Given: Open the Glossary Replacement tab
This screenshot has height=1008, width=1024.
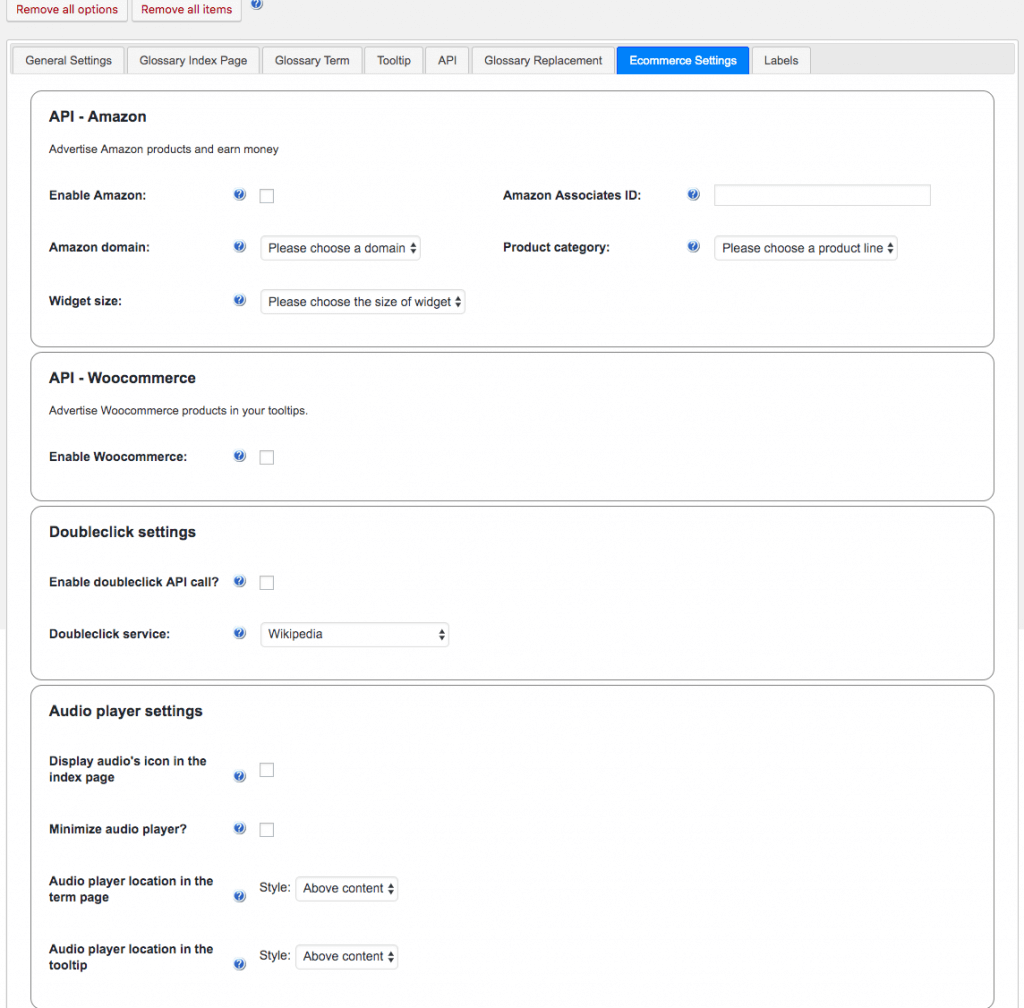Looking at the screenshot, I should (542, 60).
